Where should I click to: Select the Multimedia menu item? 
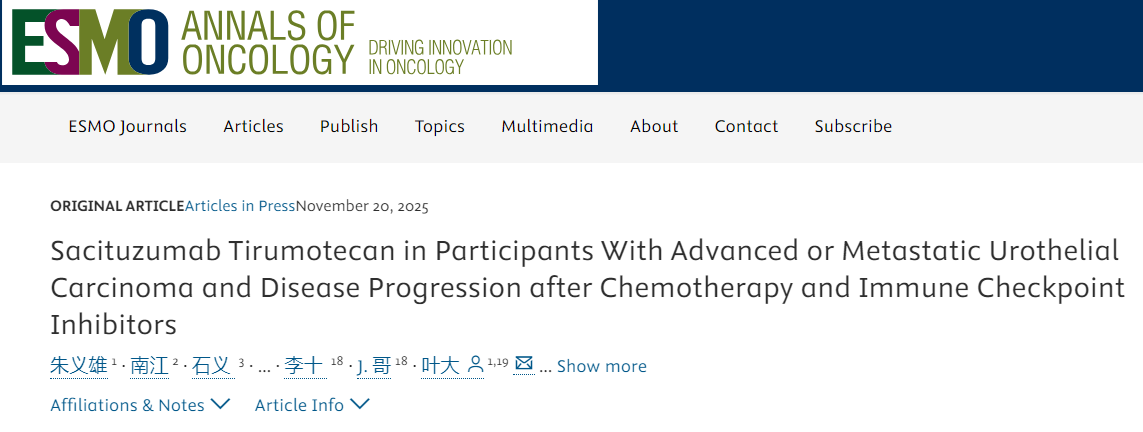click(x=547, y=126)
